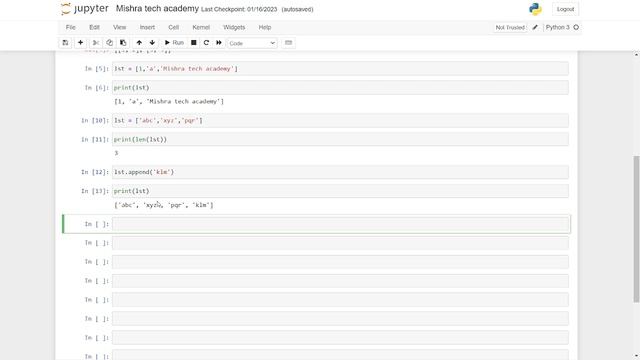Copy selected cells icon
This screenshot has height=360, width=640.
coord(109,43)
